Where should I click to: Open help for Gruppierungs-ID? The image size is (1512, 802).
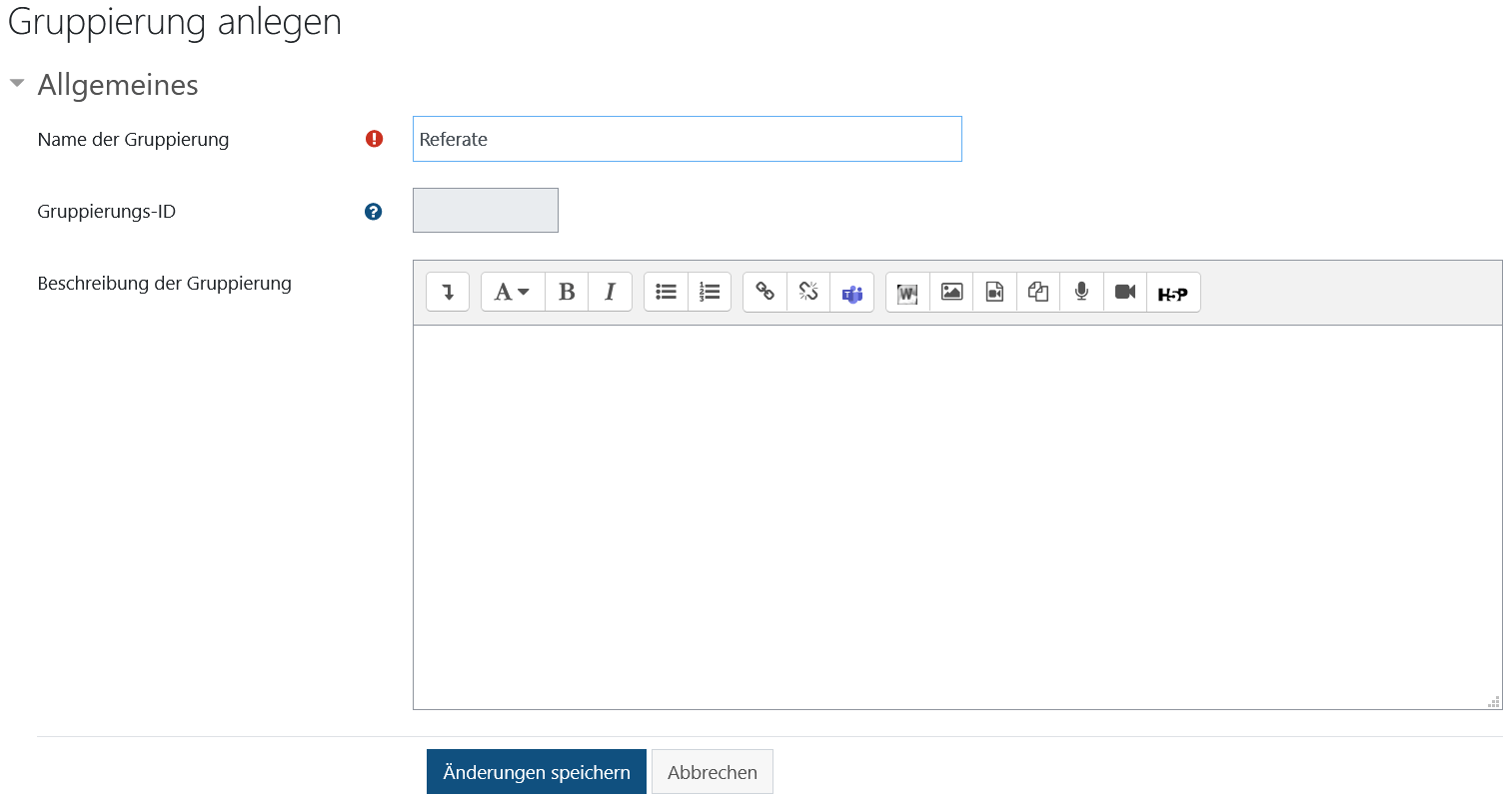coord(374,211)
